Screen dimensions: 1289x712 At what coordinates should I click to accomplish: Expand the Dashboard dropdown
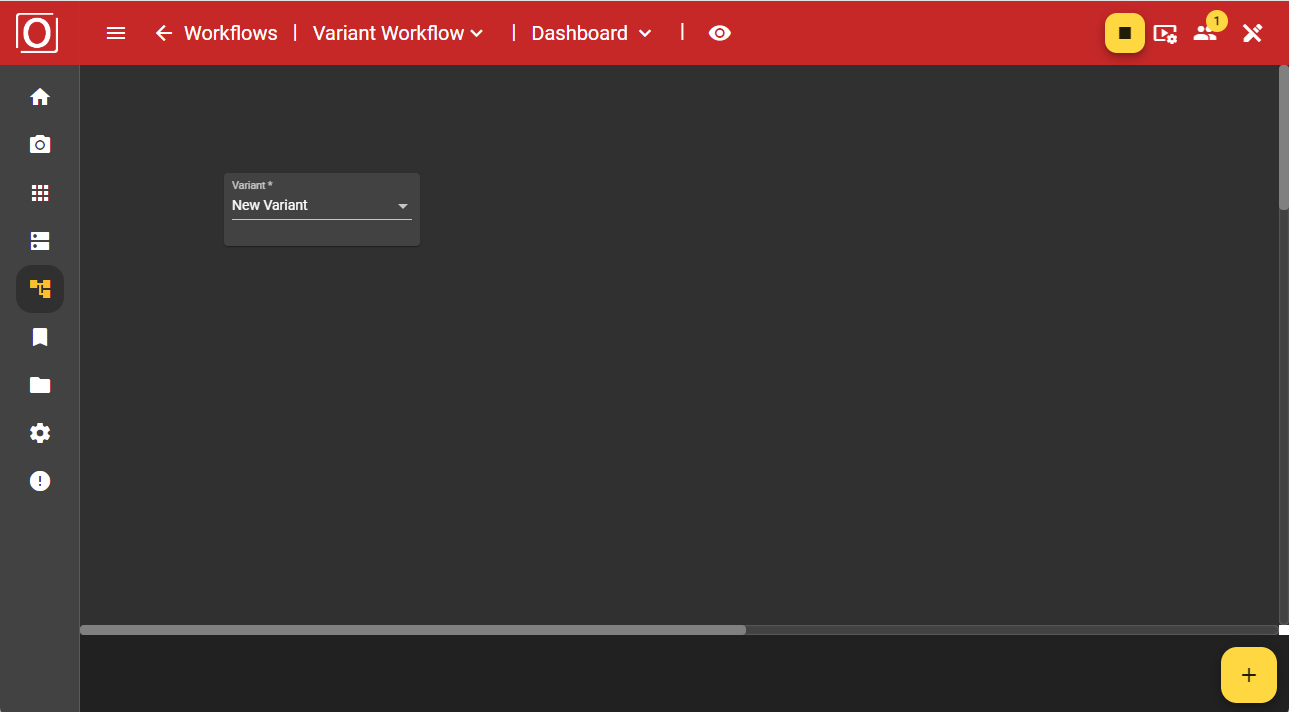coord(590,33)
